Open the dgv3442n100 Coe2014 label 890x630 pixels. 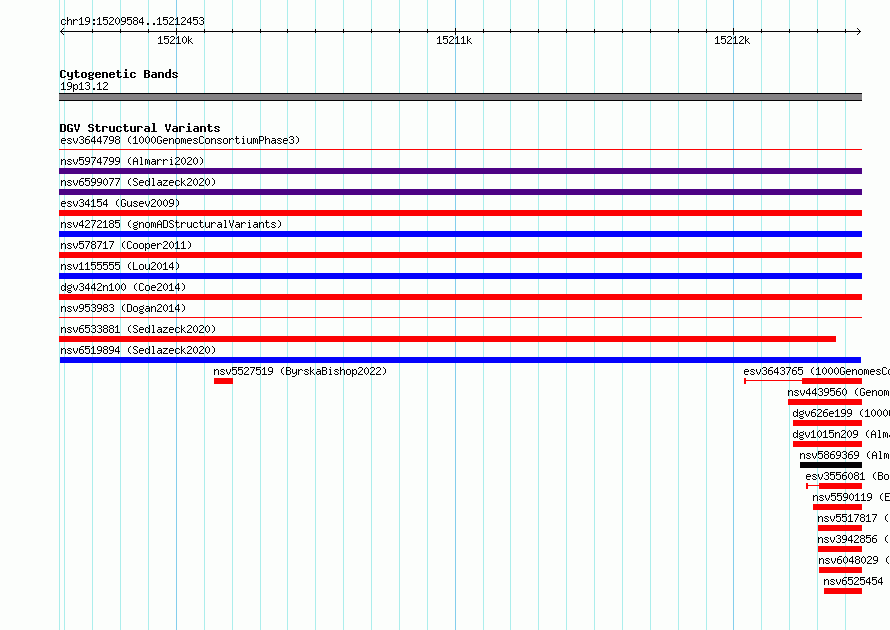pyautogui.click(x=123, y=287)
